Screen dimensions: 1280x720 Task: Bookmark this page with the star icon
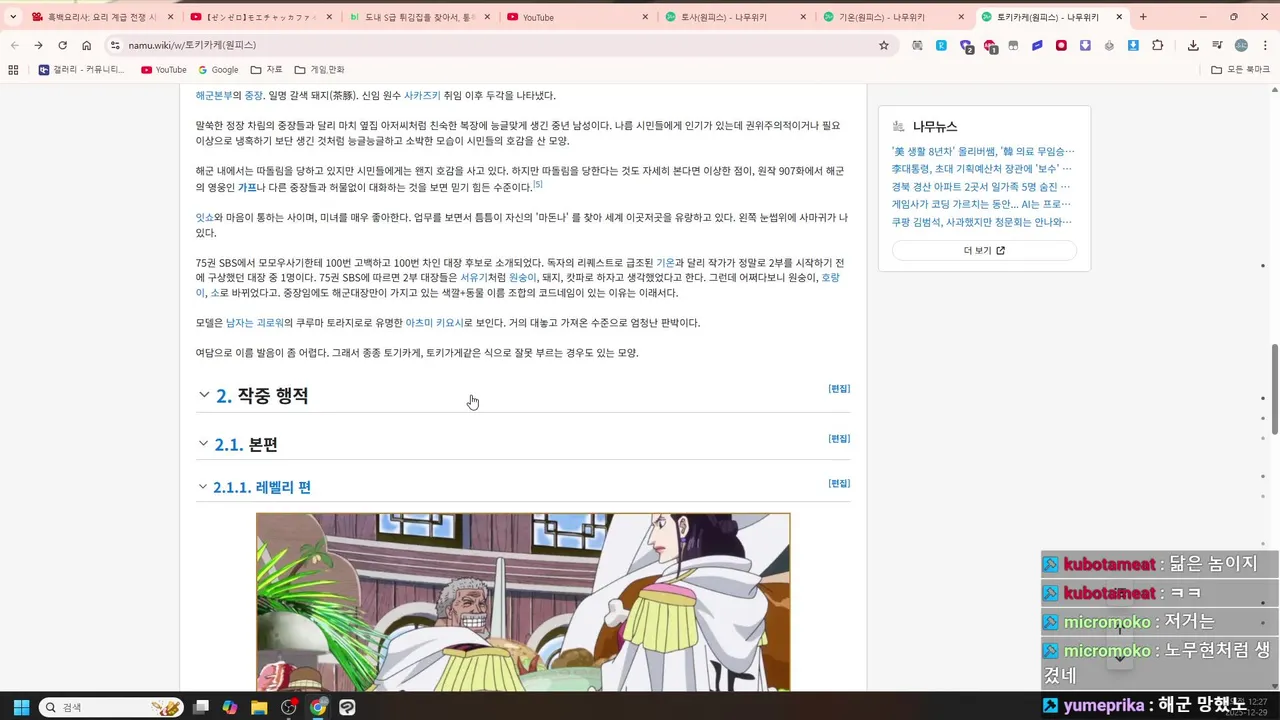(x=884, y=45)
